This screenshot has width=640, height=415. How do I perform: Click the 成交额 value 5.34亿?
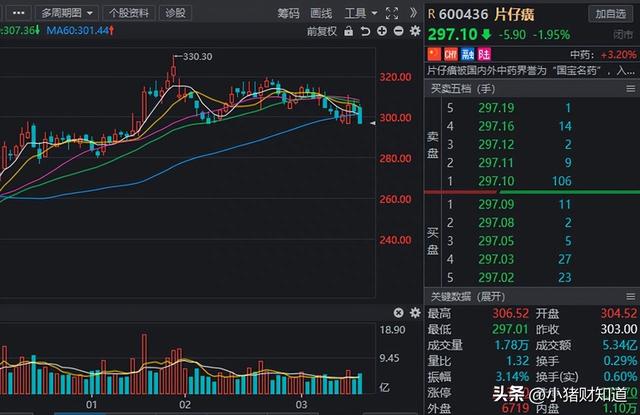point(620,345)
